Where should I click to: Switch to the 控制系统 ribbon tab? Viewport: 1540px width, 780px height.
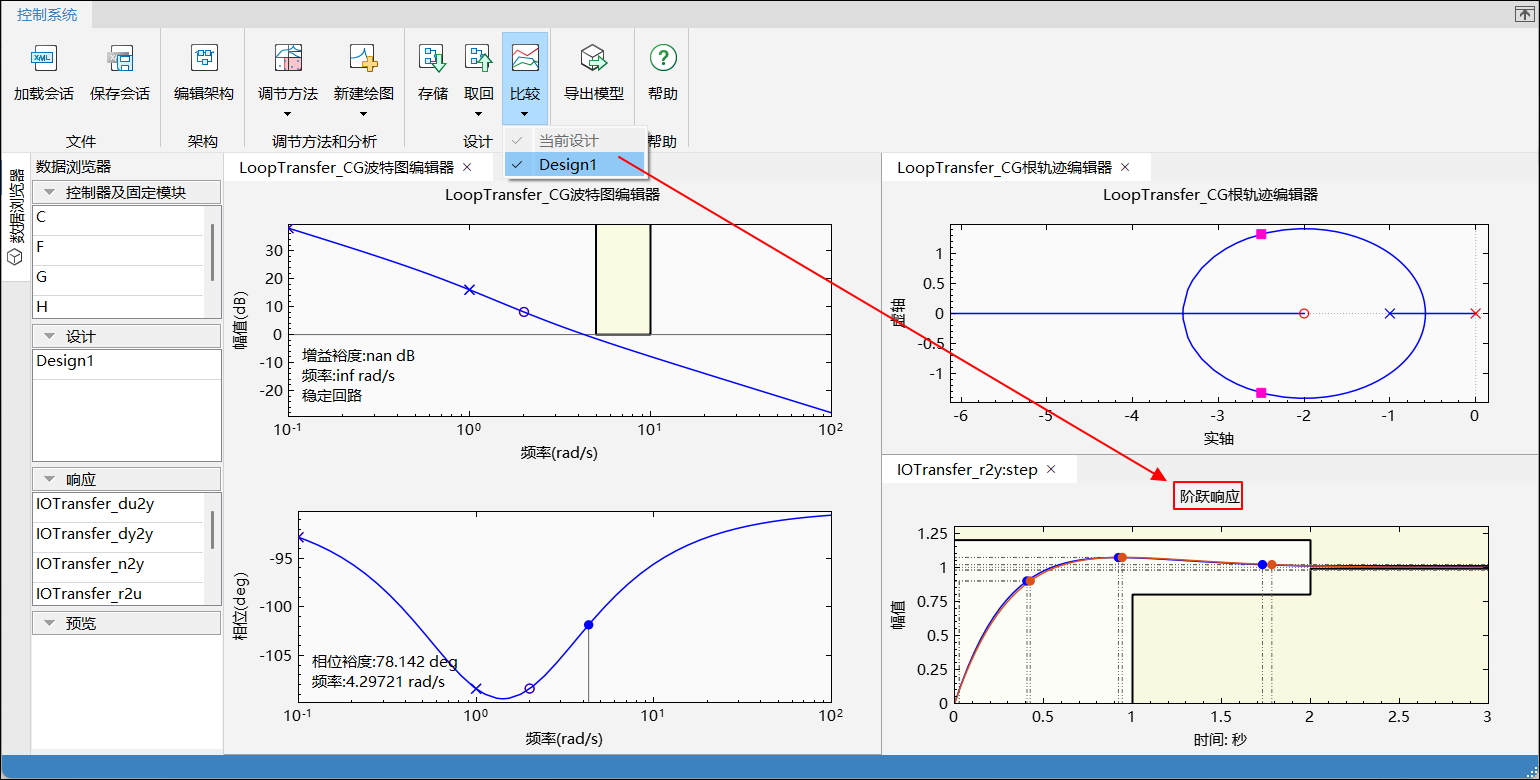47,15
